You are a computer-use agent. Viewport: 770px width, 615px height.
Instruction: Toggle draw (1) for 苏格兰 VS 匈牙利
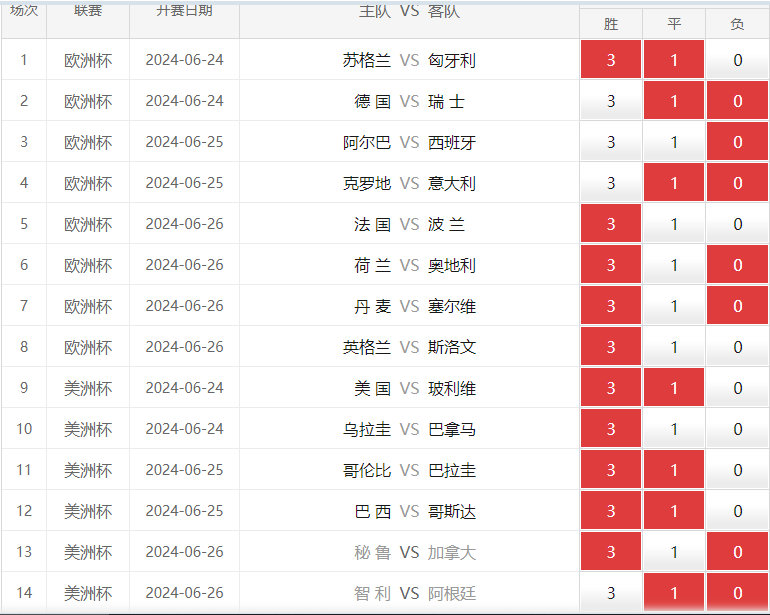(x=674, y=59)
